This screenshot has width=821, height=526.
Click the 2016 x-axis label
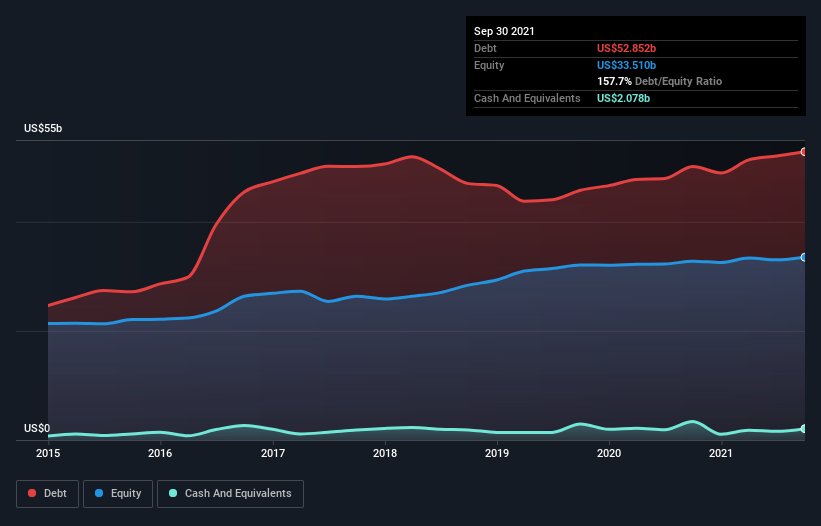160,453
